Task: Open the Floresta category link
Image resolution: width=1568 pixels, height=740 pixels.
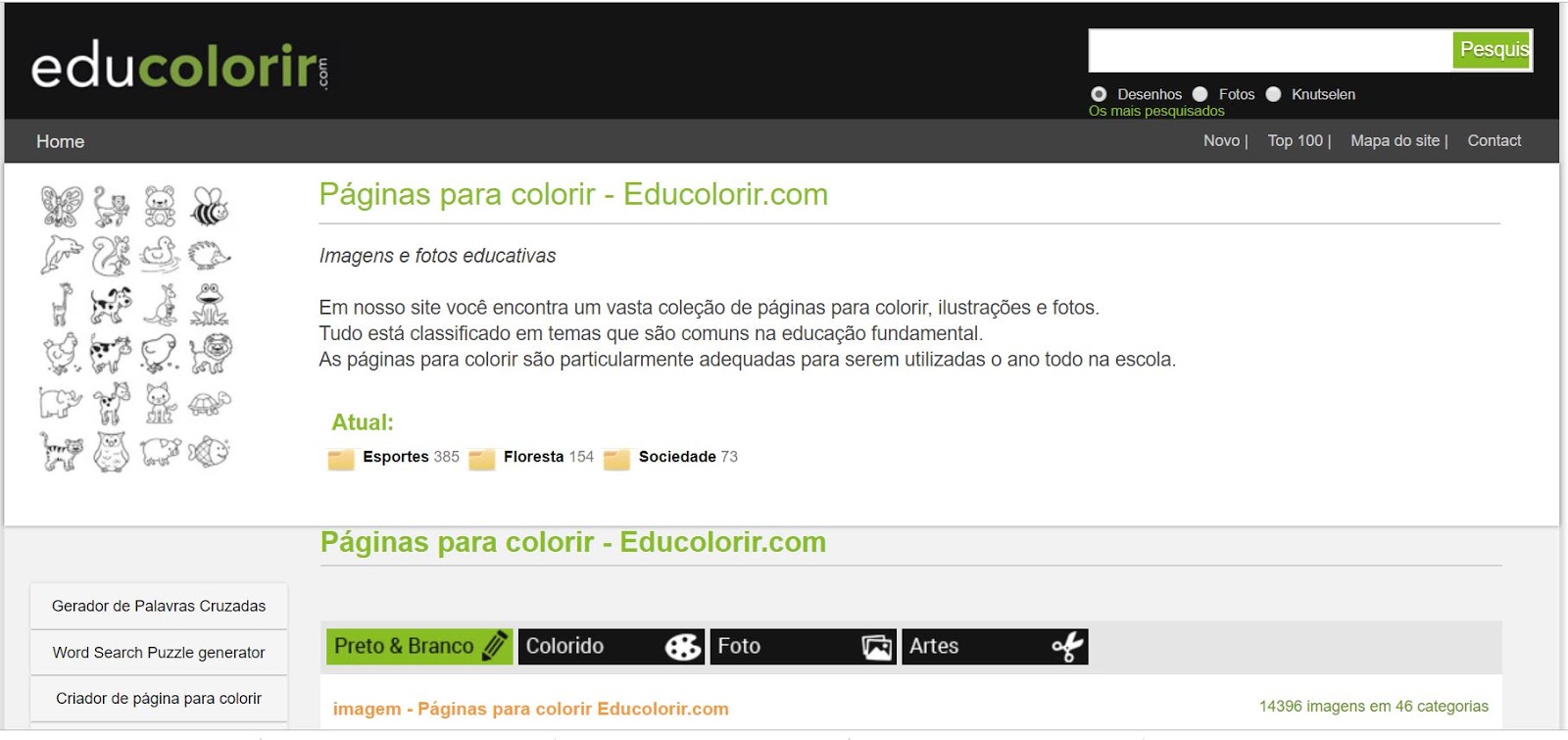Action: (x=534, y=457)
